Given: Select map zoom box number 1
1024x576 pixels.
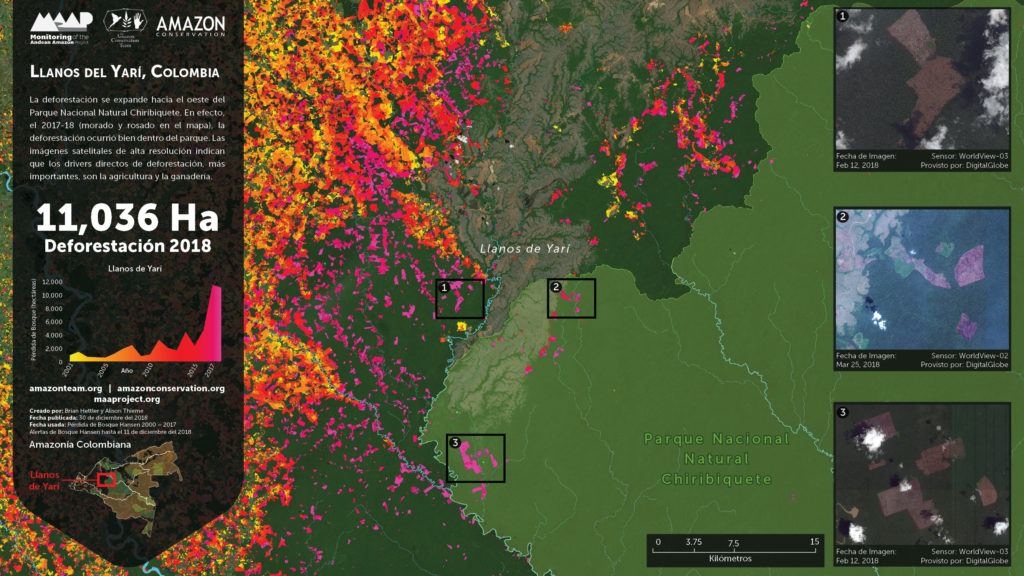Looking at the screenshot, I should point(460,298).
